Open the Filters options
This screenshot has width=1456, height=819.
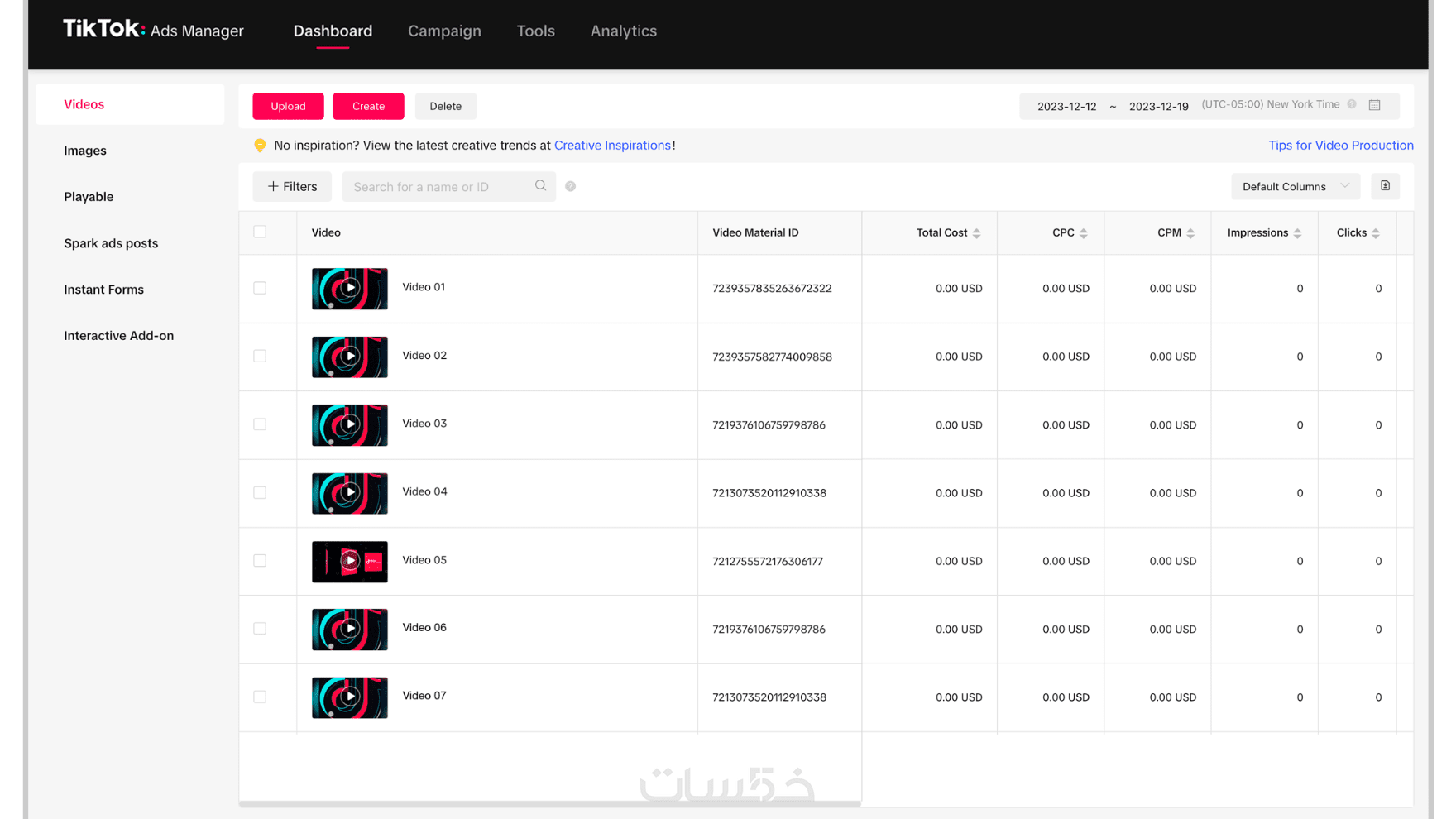pos(292,186)
